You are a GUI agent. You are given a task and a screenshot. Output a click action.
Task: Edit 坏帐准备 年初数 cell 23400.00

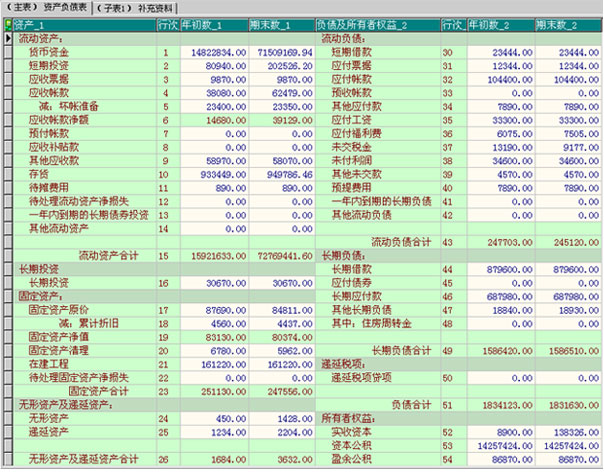point(214,107)
